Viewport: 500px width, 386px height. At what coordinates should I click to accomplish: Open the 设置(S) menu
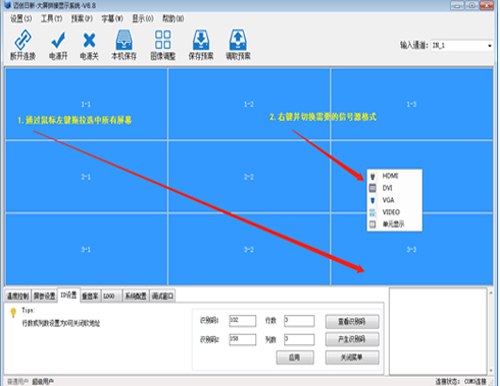click(x=21, y=18)
